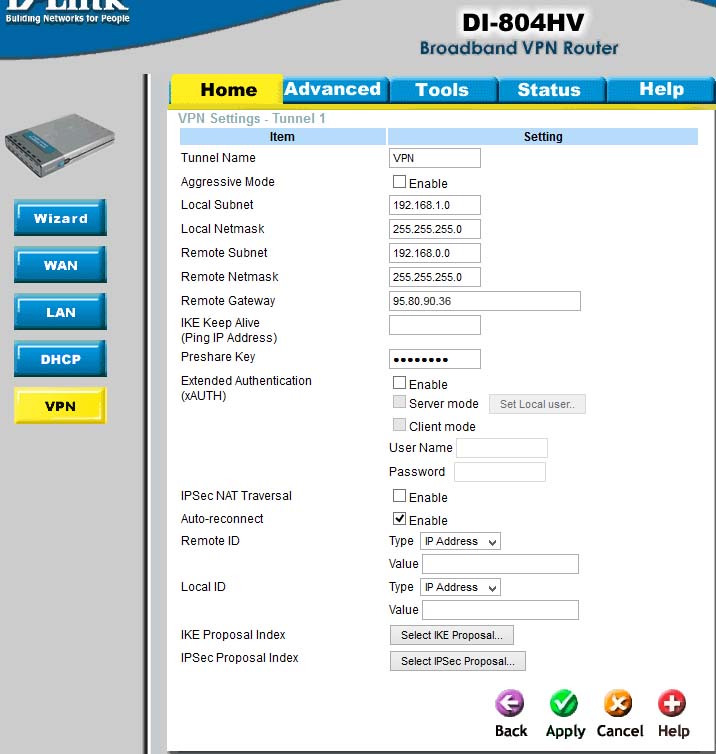Open the Wizard sidebar page
716x754 pixels.
(x=60, y=217)
